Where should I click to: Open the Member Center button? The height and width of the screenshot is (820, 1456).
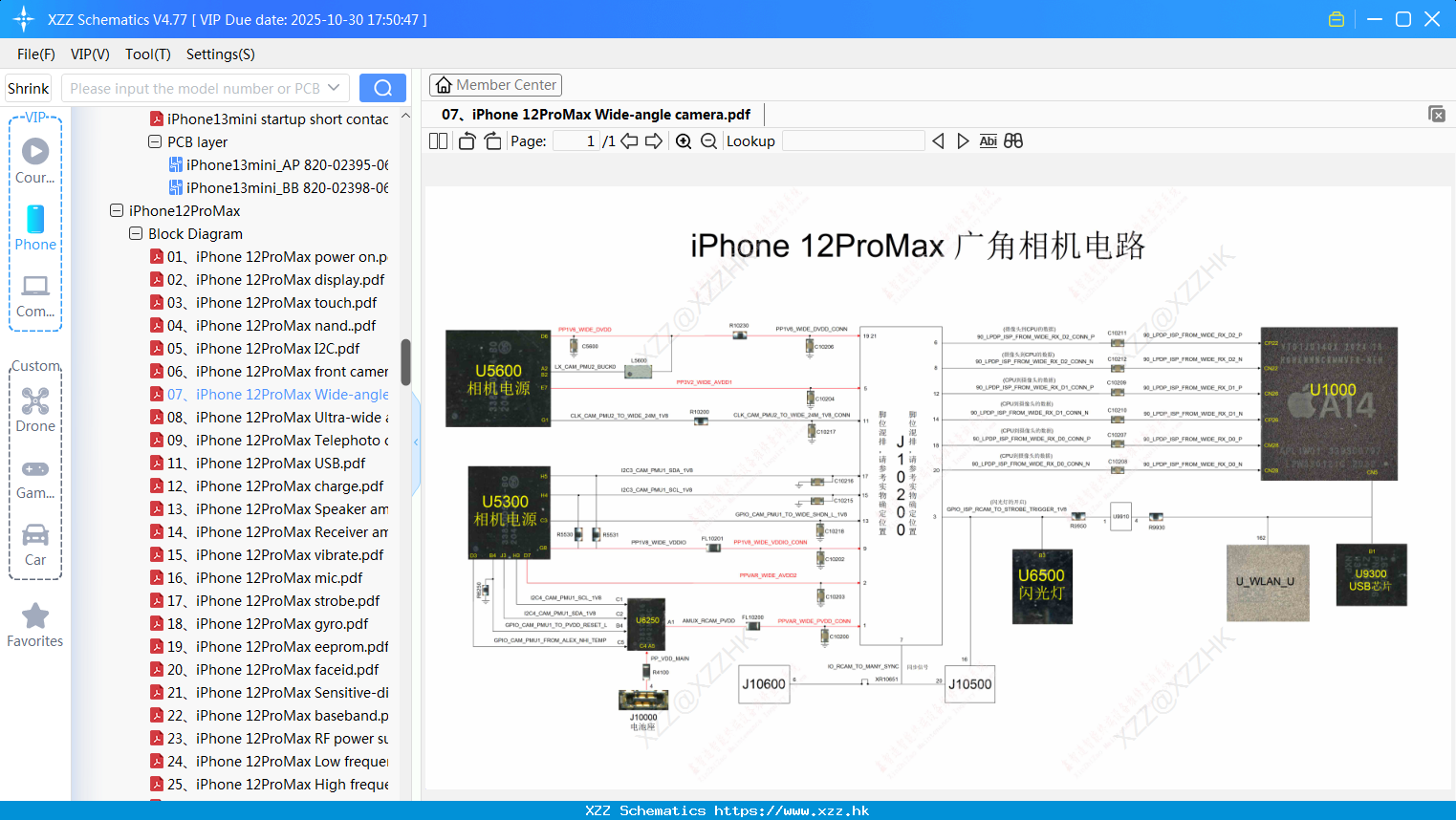point(495,85)
